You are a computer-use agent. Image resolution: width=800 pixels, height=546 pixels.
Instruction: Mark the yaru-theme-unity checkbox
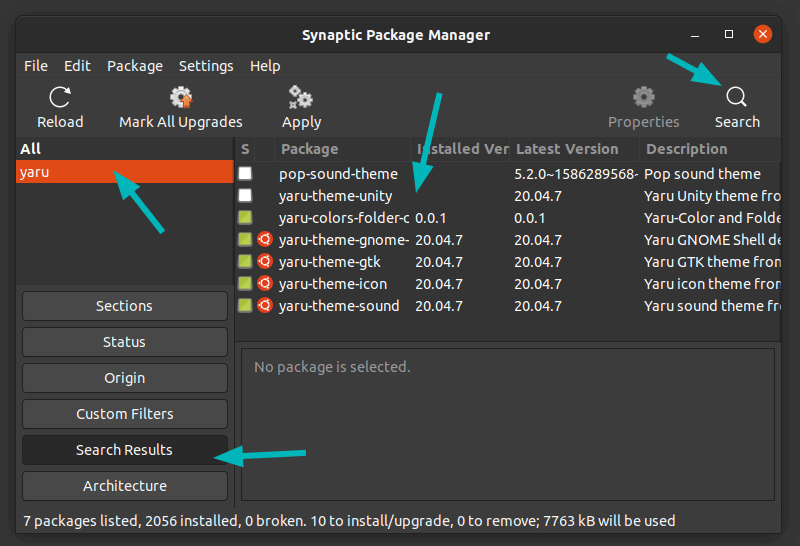245,196
